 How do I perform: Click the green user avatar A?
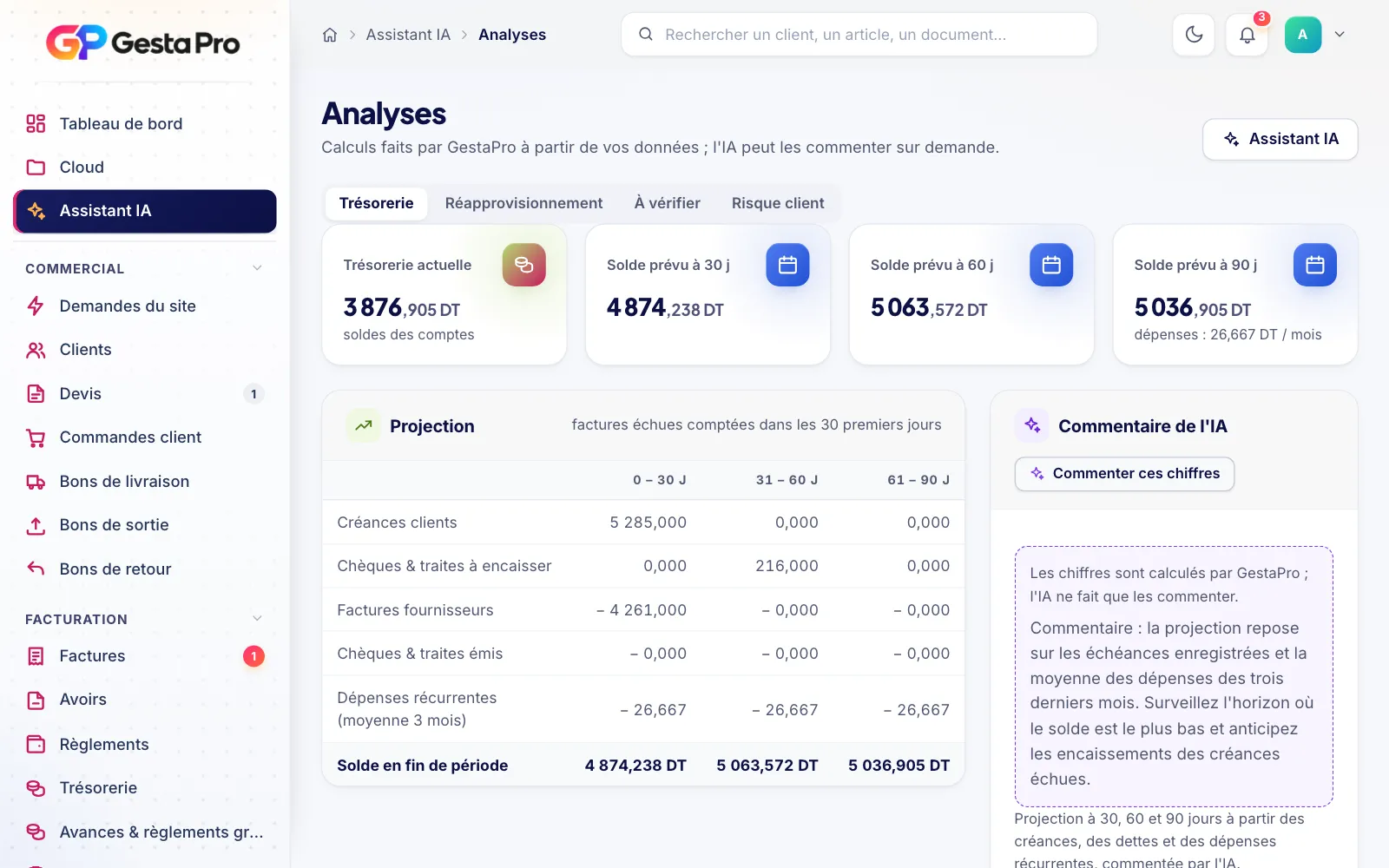(x=1302, y=35)
